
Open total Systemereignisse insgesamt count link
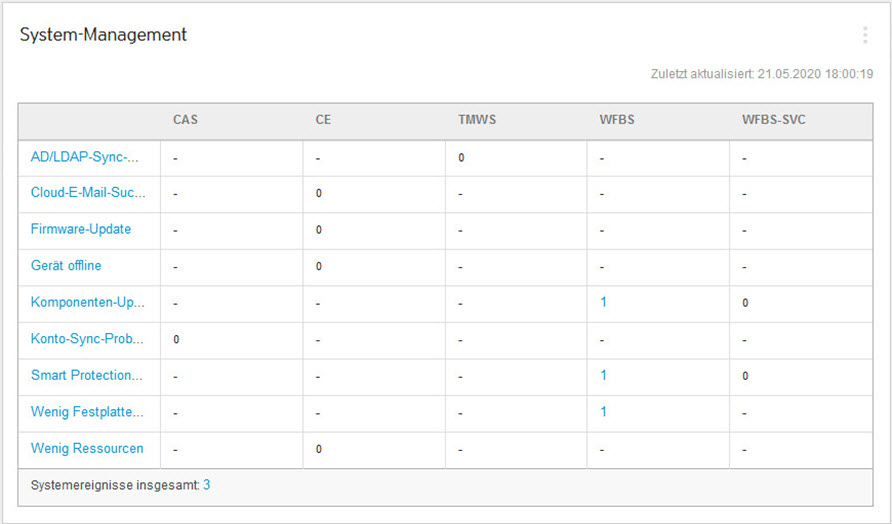tap(207, 485)
